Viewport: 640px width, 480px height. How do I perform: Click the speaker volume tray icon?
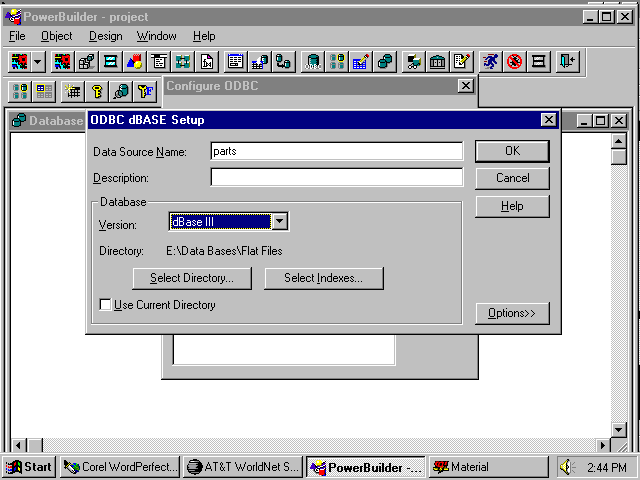point(567,467)
